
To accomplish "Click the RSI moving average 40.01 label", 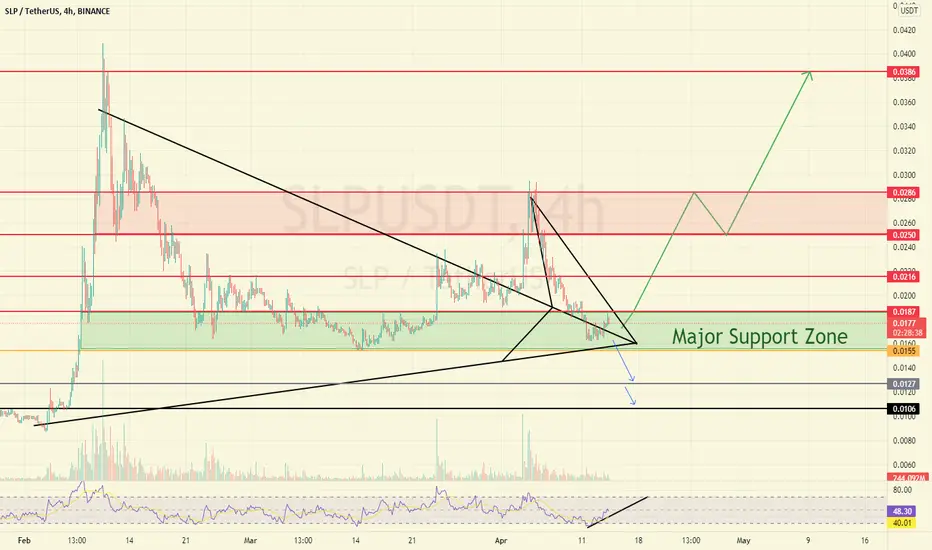I will click(903, 523).
